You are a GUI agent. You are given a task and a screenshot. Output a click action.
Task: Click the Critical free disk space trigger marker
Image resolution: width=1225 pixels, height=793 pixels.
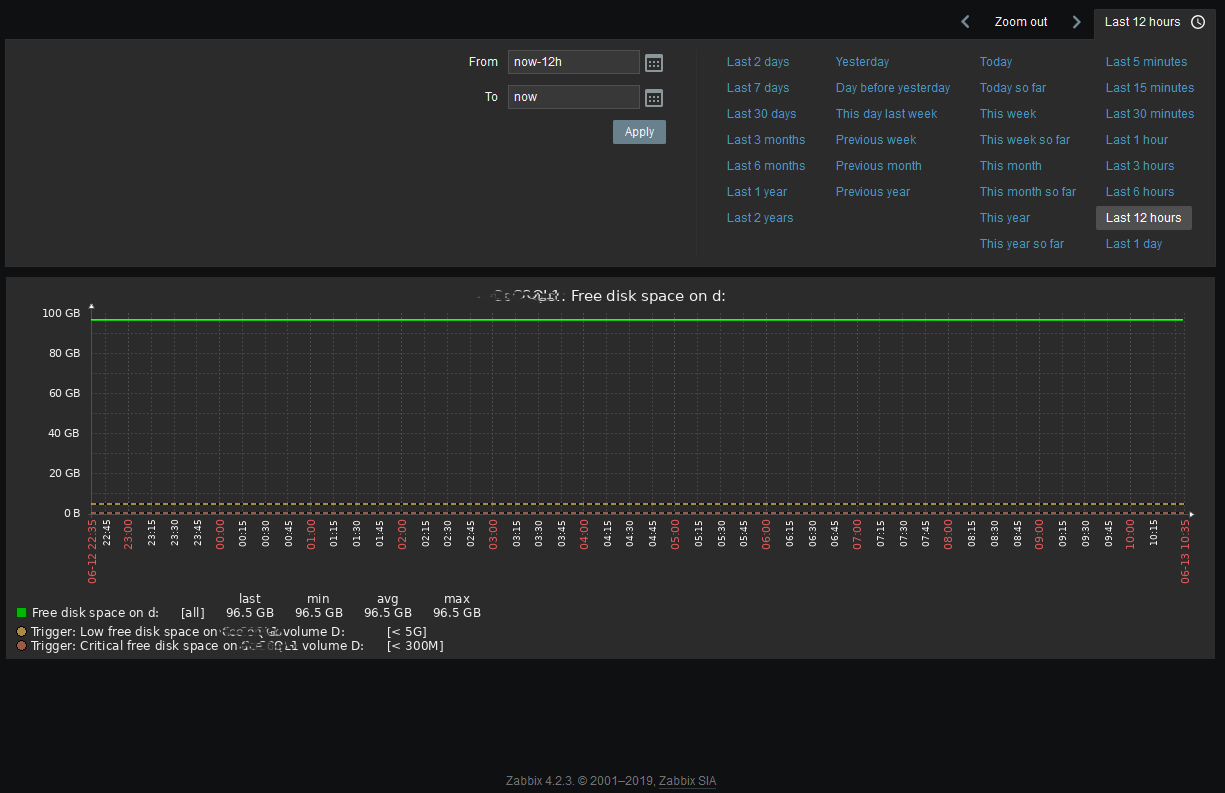click(22, 646)
